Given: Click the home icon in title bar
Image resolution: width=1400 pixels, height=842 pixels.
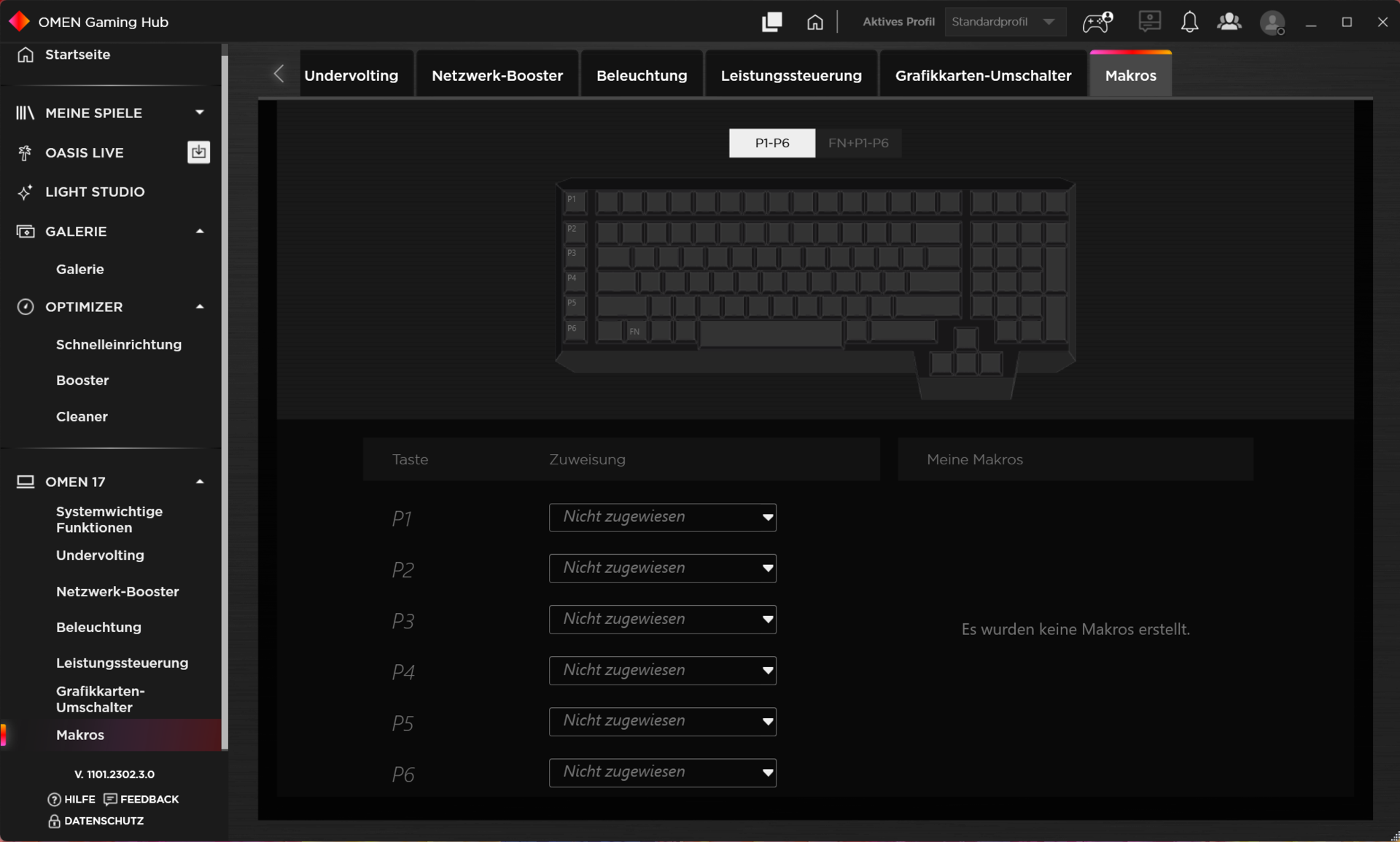Looking at the screenshot, I should point(814,22).
